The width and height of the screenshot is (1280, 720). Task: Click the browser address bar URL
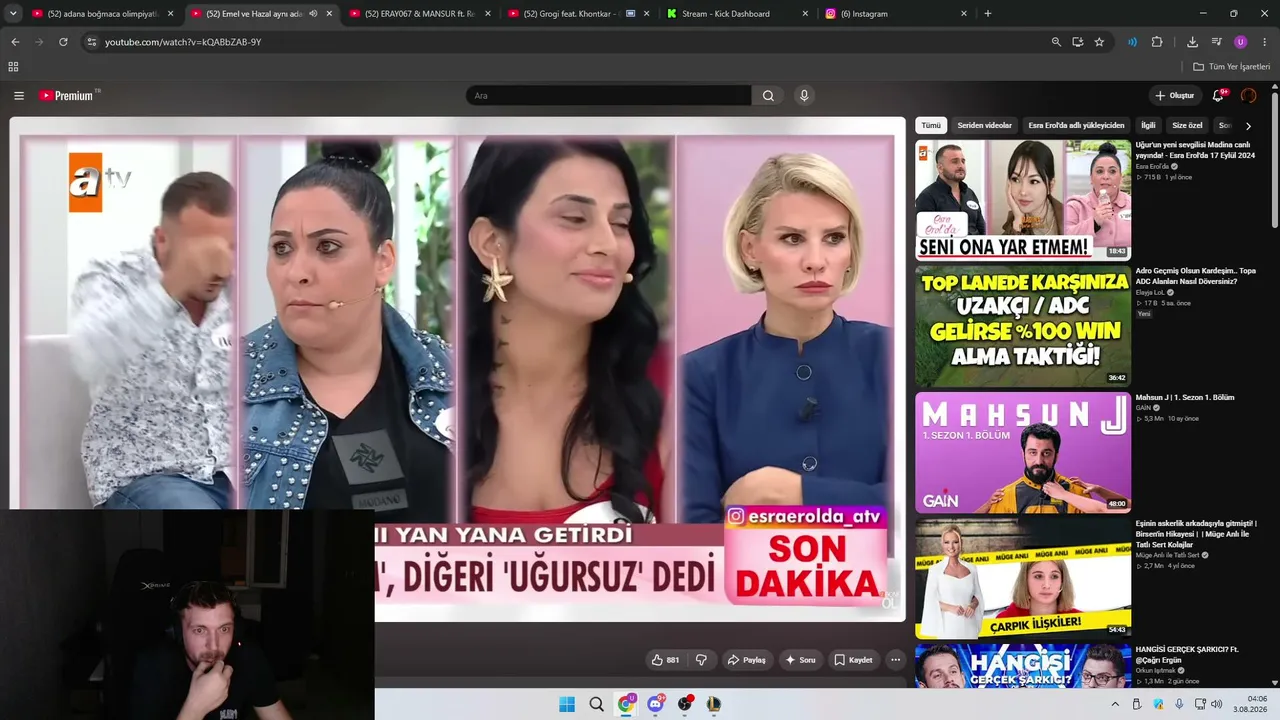coord(183,42)
